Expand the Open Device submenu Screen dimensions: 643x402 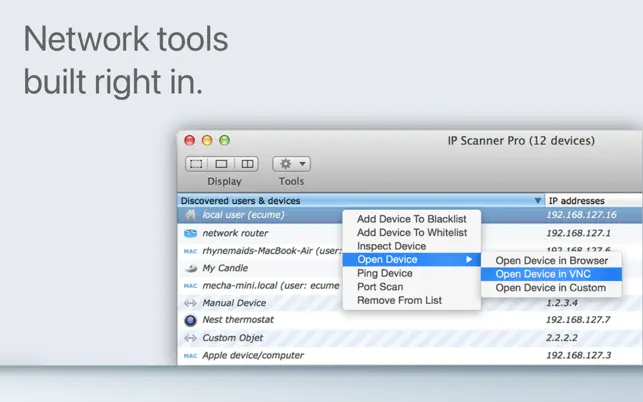pyautogui.click(x=412, y=260)
